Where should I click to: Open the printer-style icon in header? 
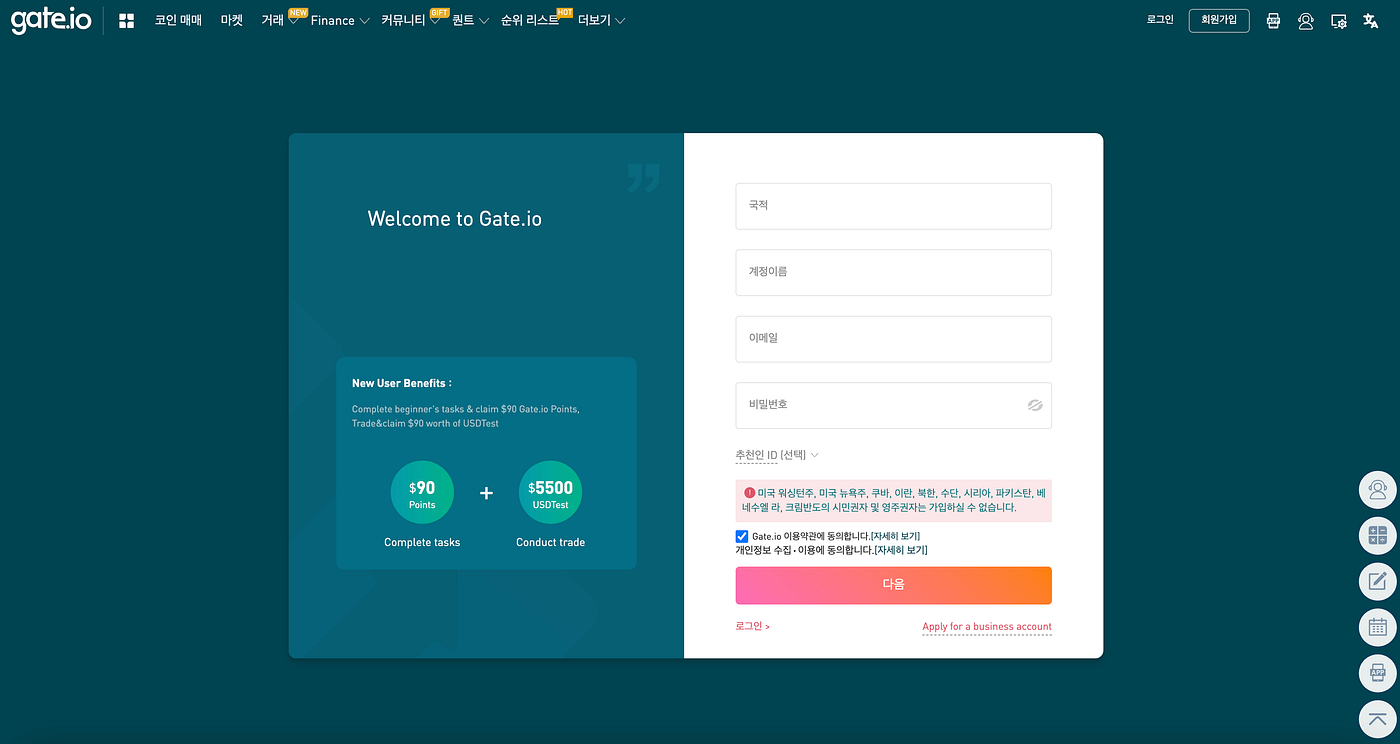[x=1273, y=21]
